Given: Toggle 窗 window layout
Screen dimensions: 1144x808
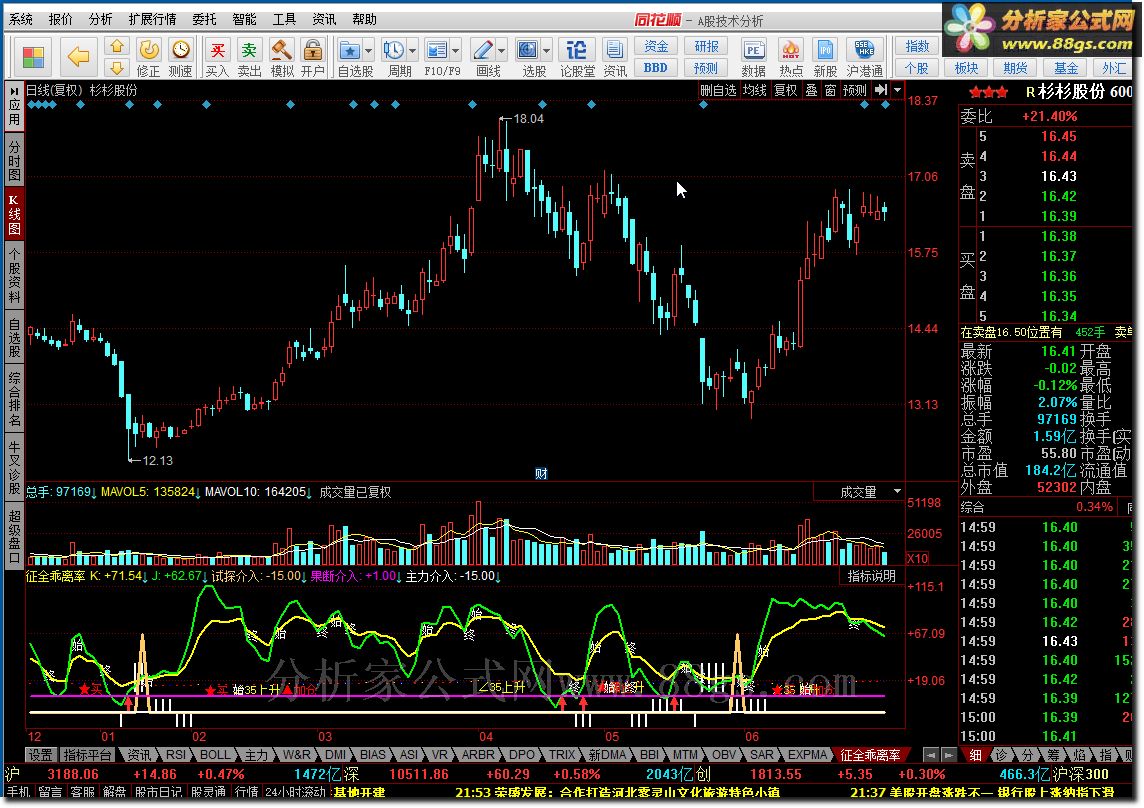Looking at the screenshot, I should tap(830, 90).
